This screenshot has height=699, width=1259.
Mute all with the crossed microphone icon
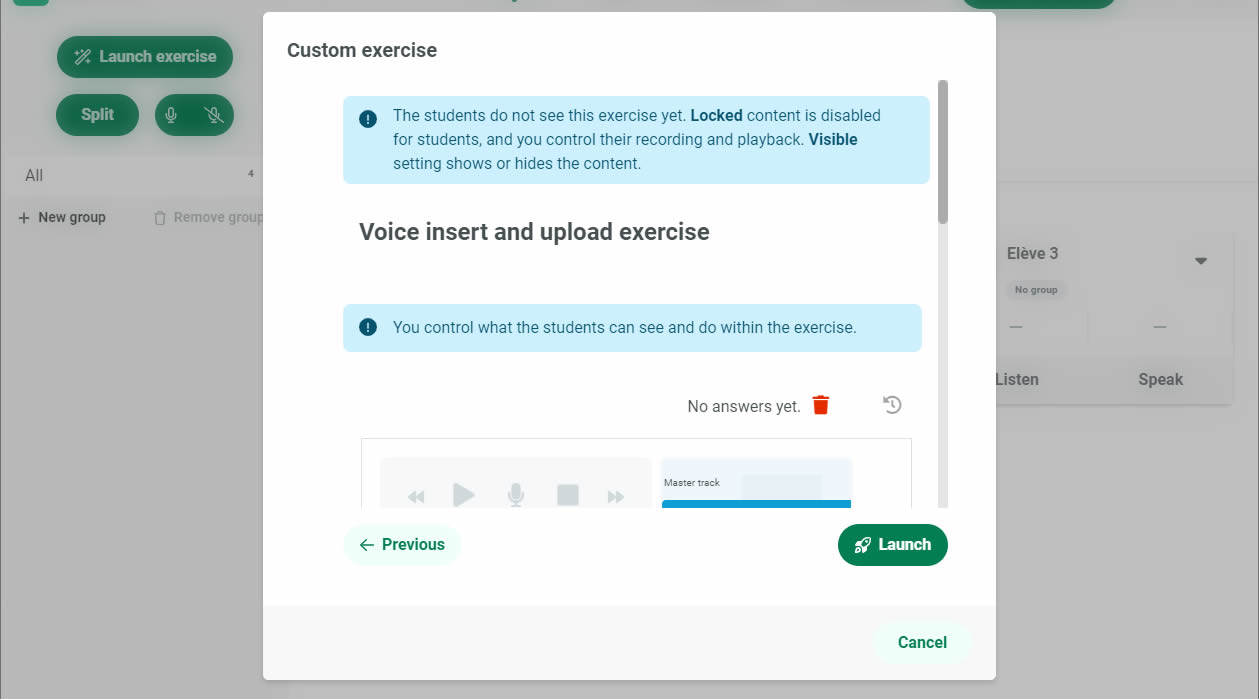click(x=214, y=115)
